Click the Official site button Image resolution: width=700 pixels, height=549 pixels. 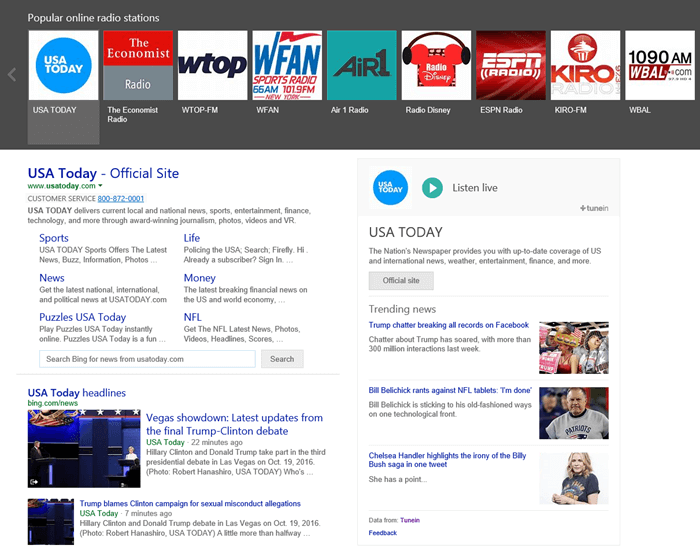[401, 281]
